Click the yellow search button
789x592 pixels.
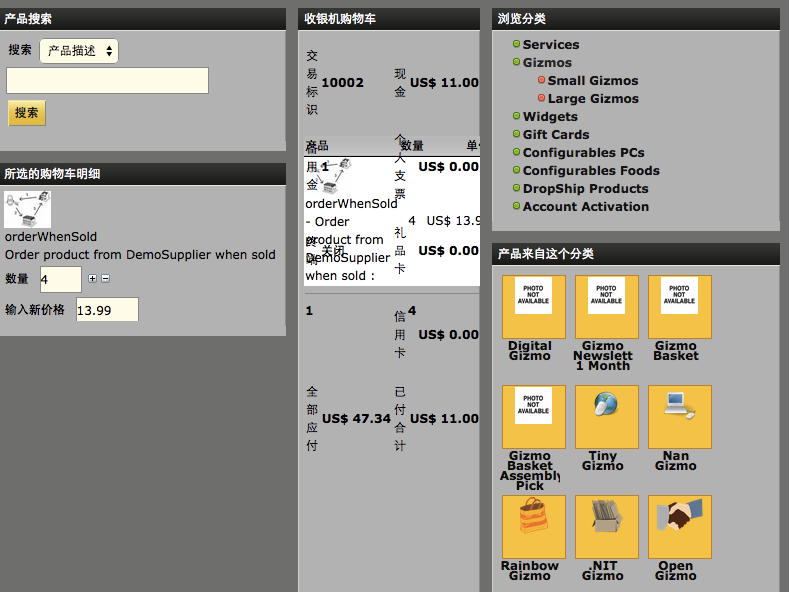point(27,113)
